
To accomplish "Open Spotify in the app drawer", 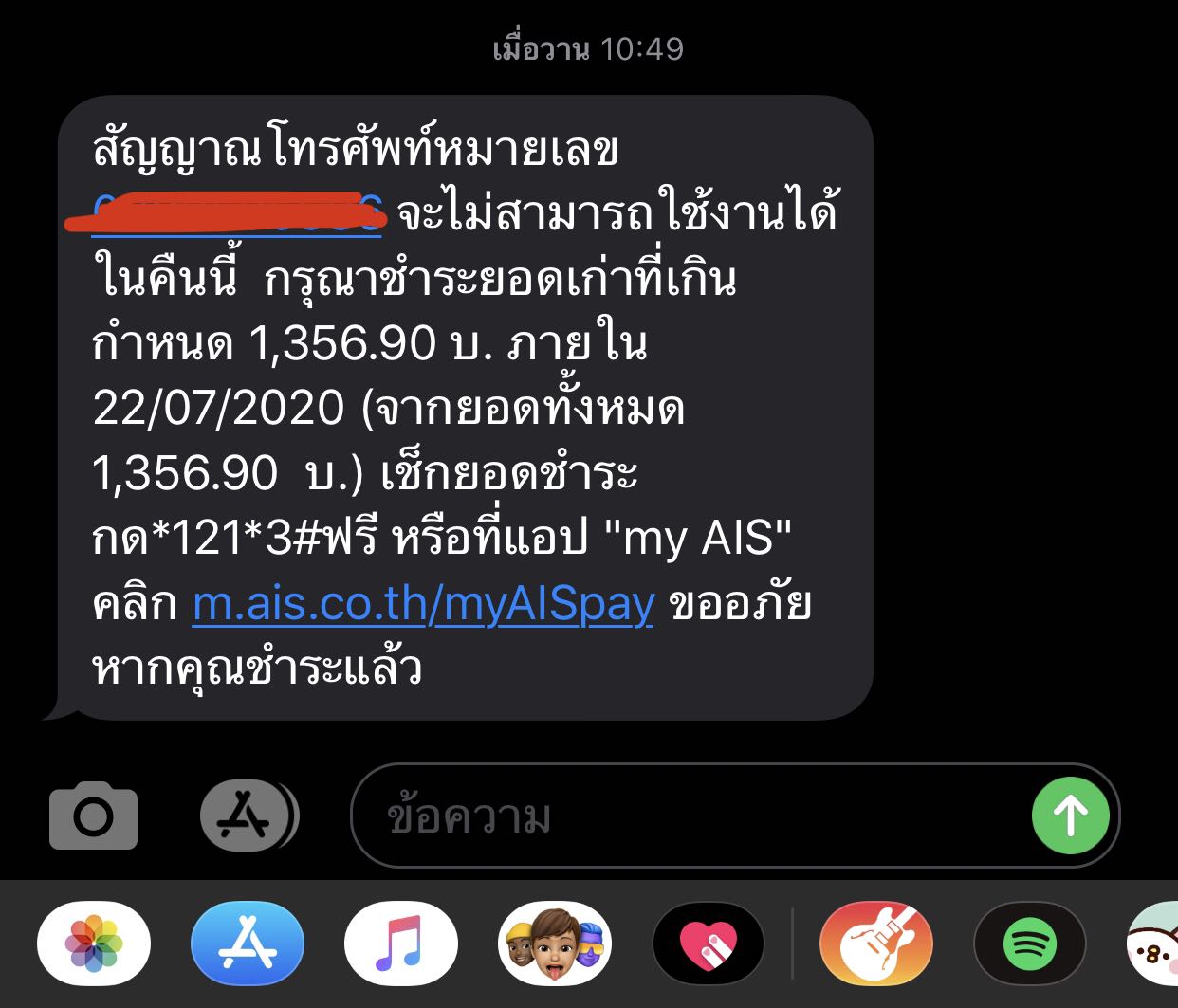I will tap(1030, 944).
